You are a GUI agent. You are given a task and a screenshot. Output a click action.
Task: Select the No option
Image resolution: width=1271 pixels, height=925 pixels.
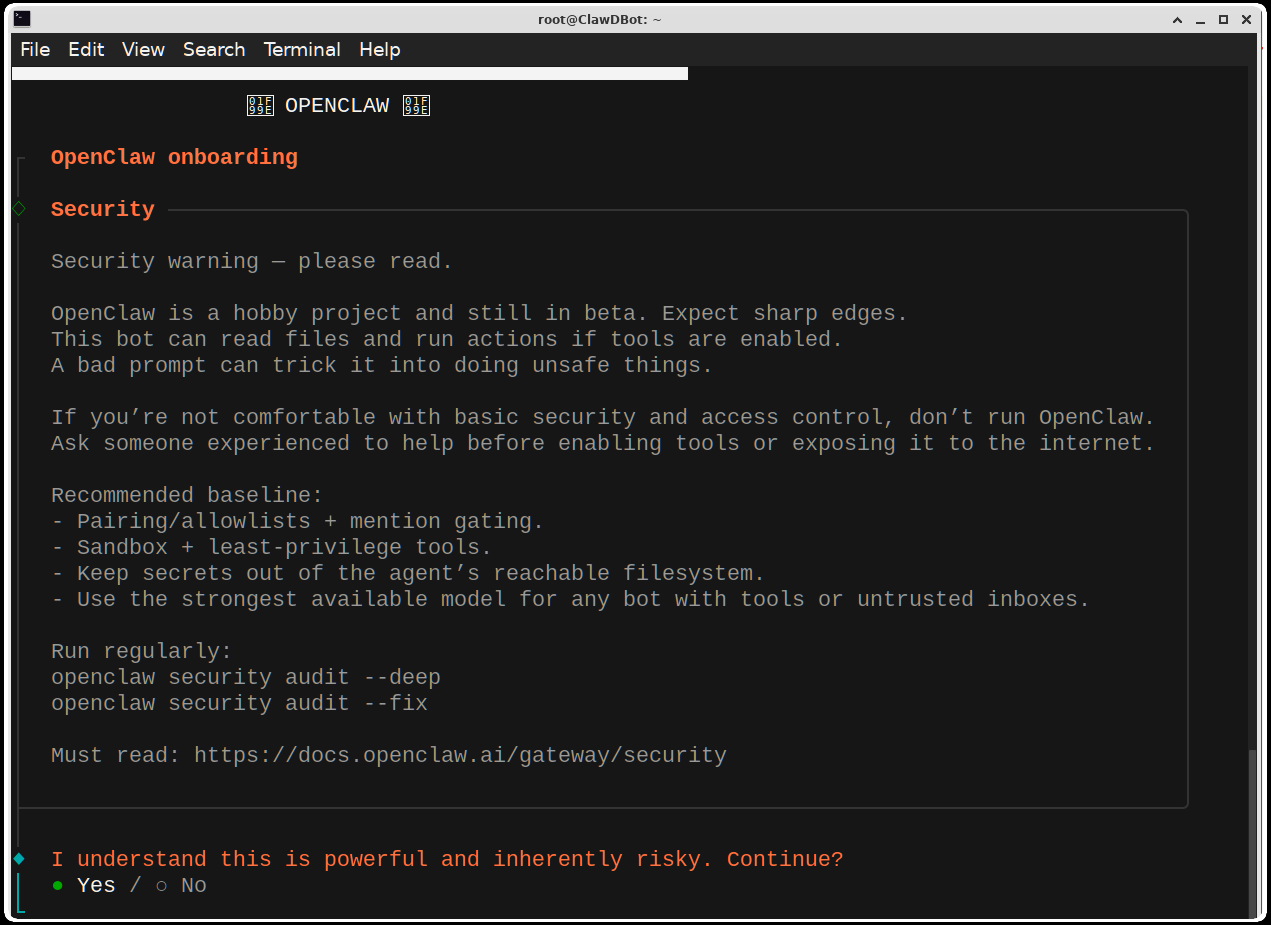[181, 885]
